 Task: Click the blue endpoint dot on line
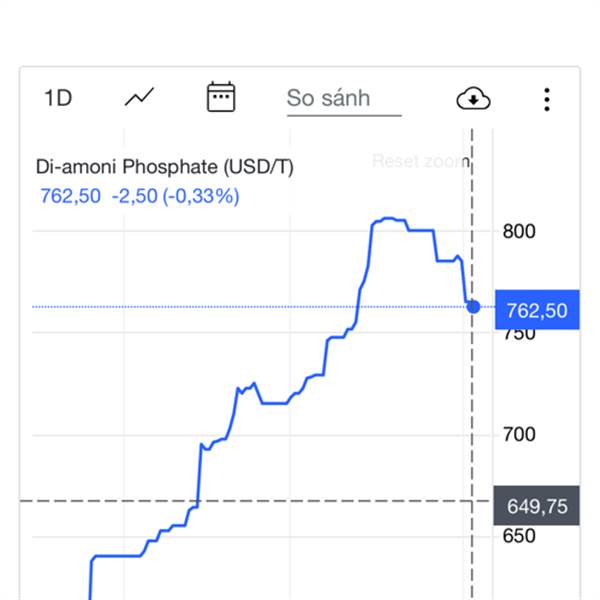pos(473,307)
